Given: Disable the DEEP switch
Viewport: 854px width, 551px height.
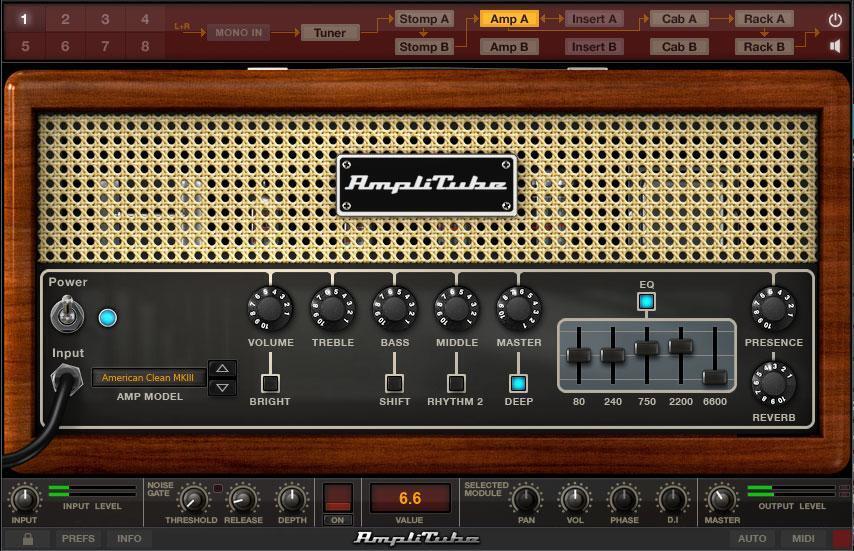Looking at the screenshot, I should pos(518,383).
